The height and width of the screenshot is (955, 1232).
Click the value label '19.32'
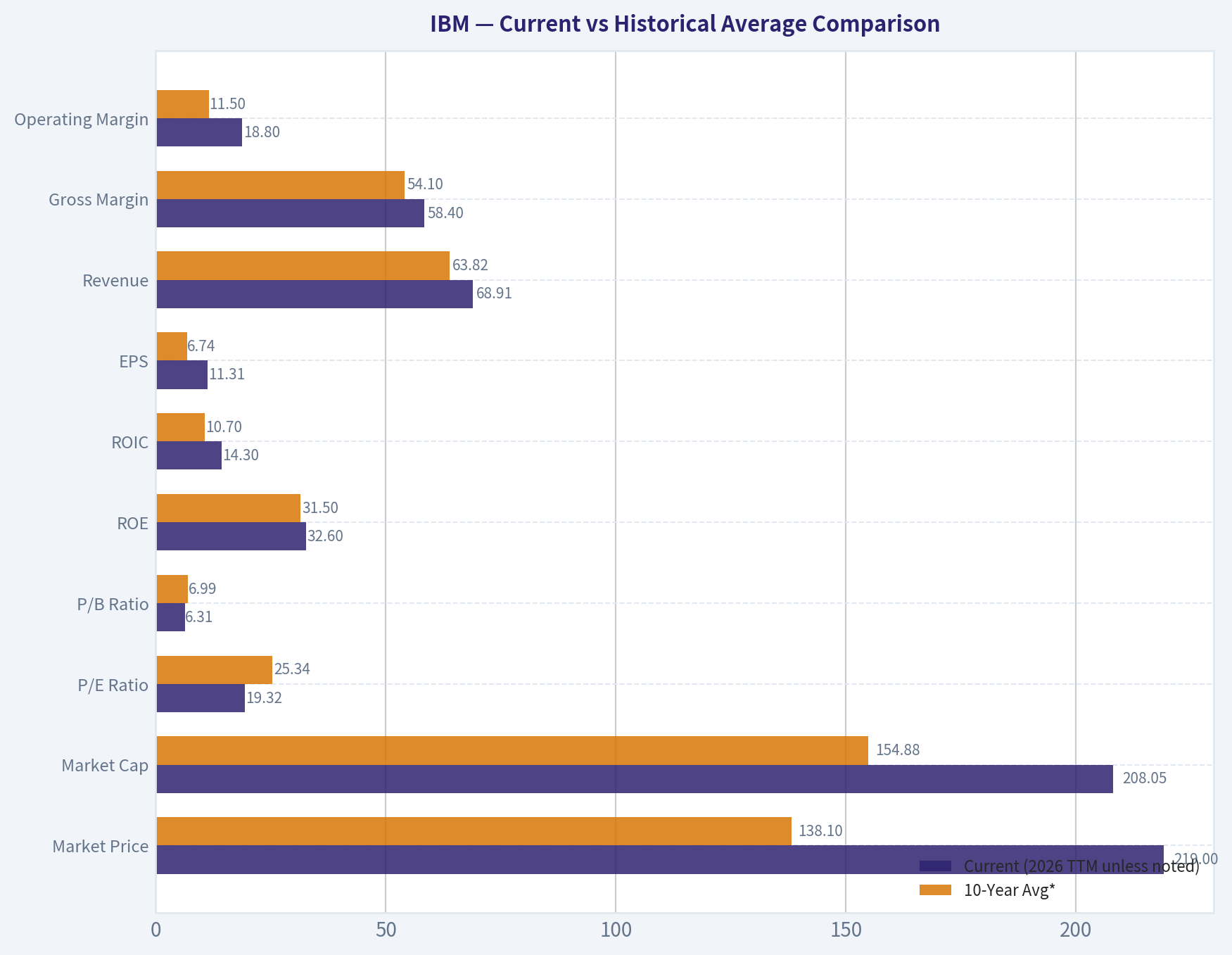click(265, 698)
